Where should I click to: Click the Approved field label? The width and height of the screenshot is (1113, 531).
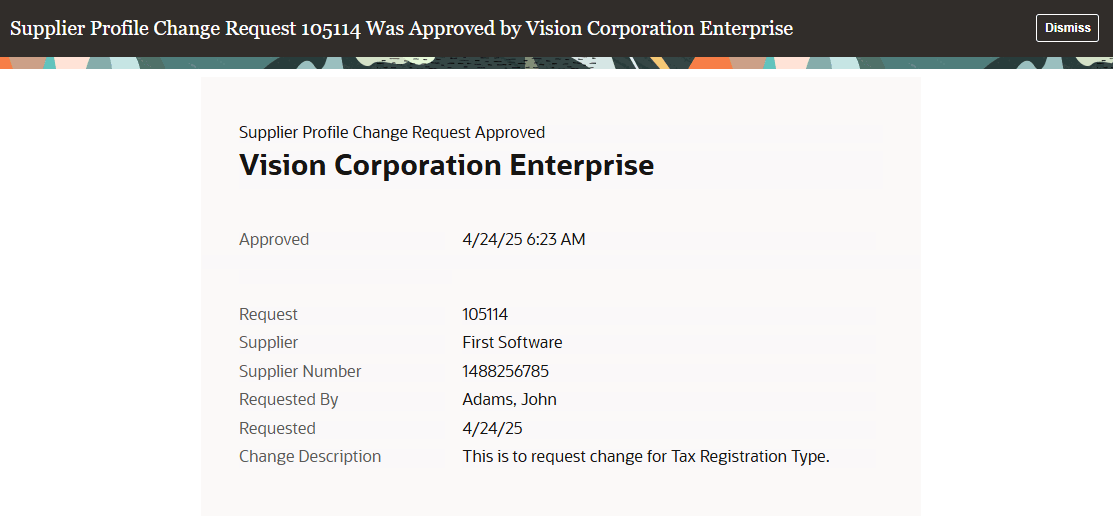click(x=274, y=239)
